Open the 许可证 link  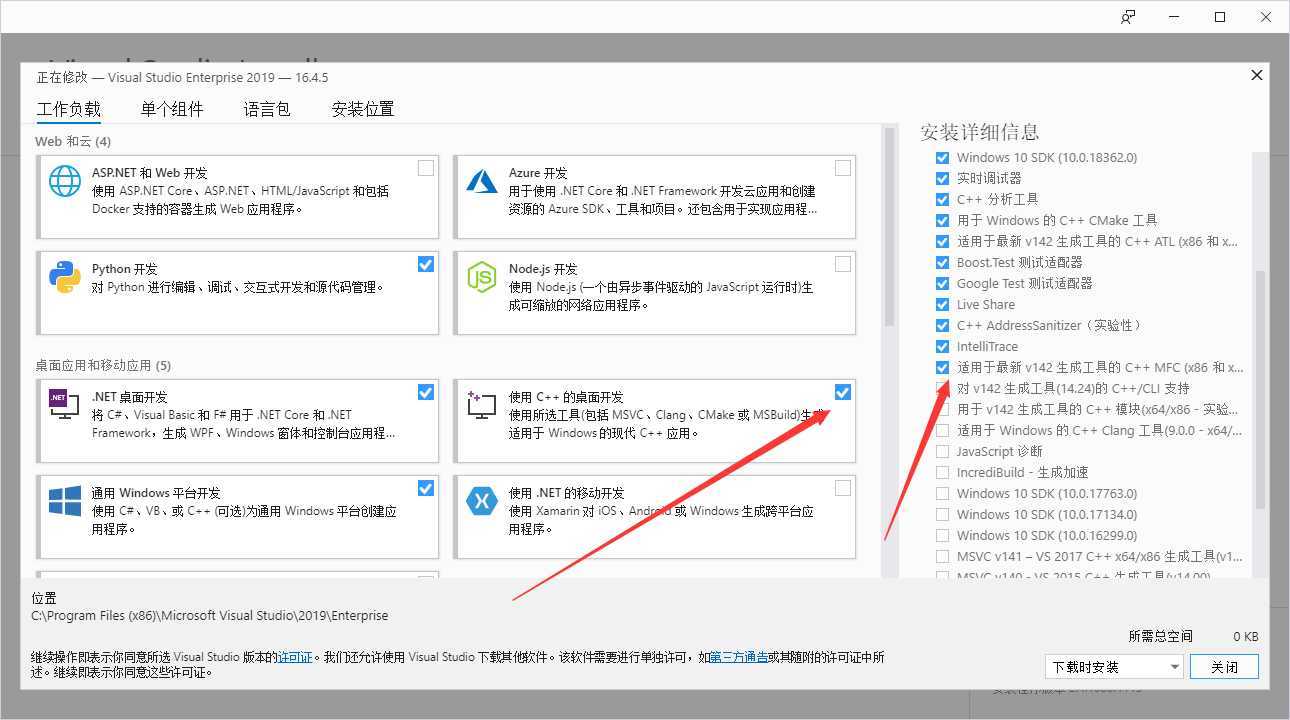[x=295, y=657]
